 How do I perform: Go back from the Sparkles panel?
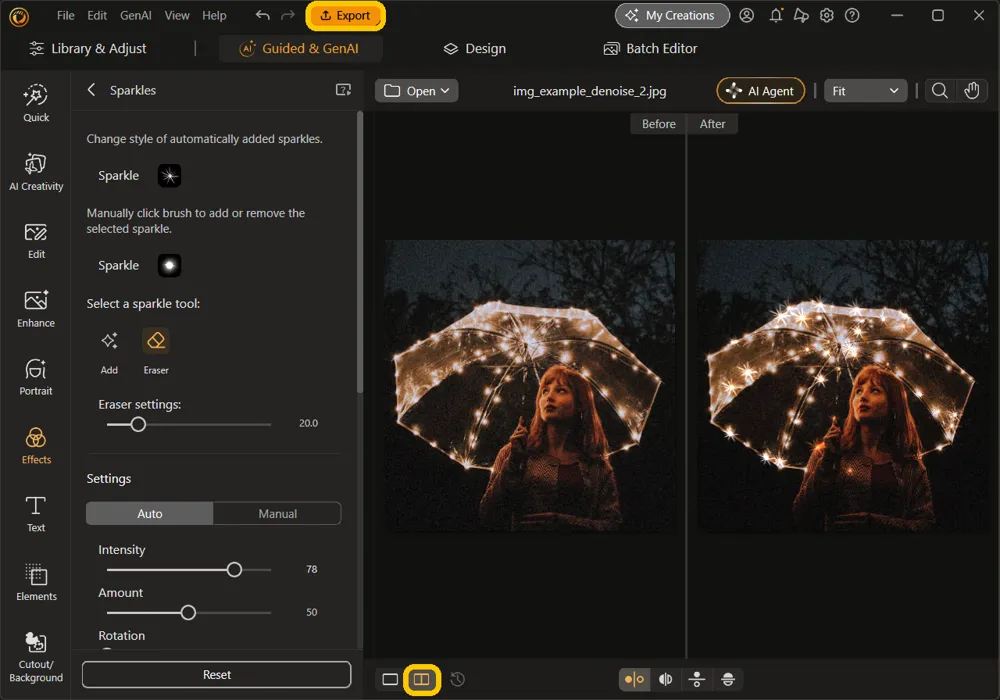click(x=91, y=90)
